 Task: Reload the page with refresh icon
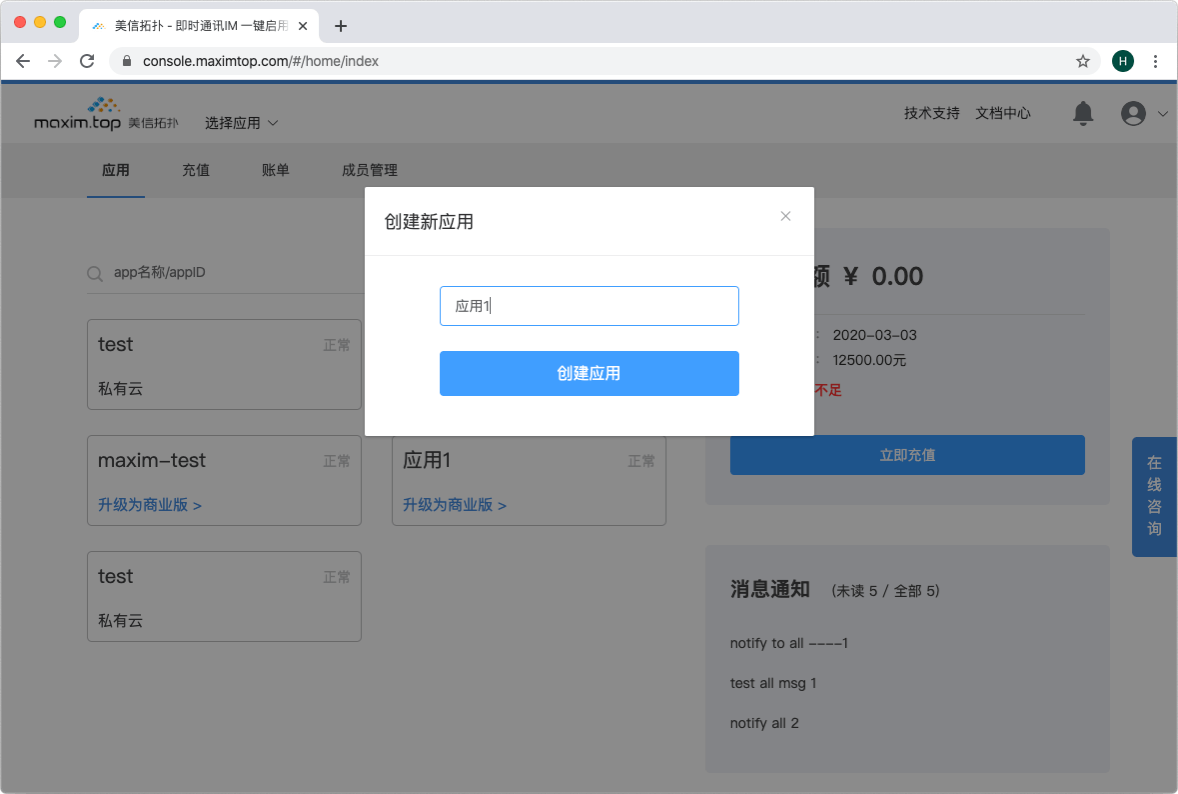pos(87,61)
